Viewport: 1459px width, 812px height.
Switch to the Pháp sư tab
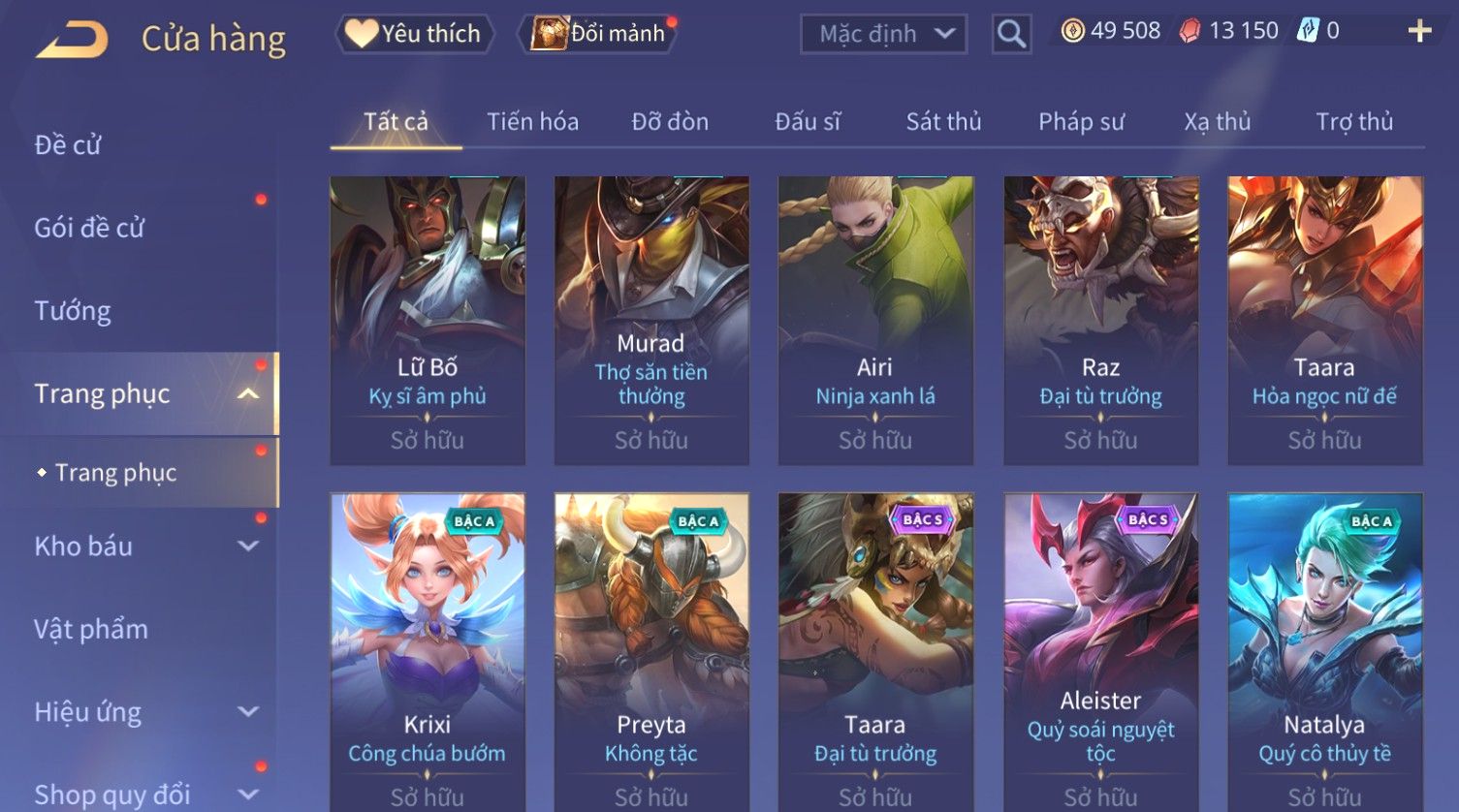[x=1081, y=121]
